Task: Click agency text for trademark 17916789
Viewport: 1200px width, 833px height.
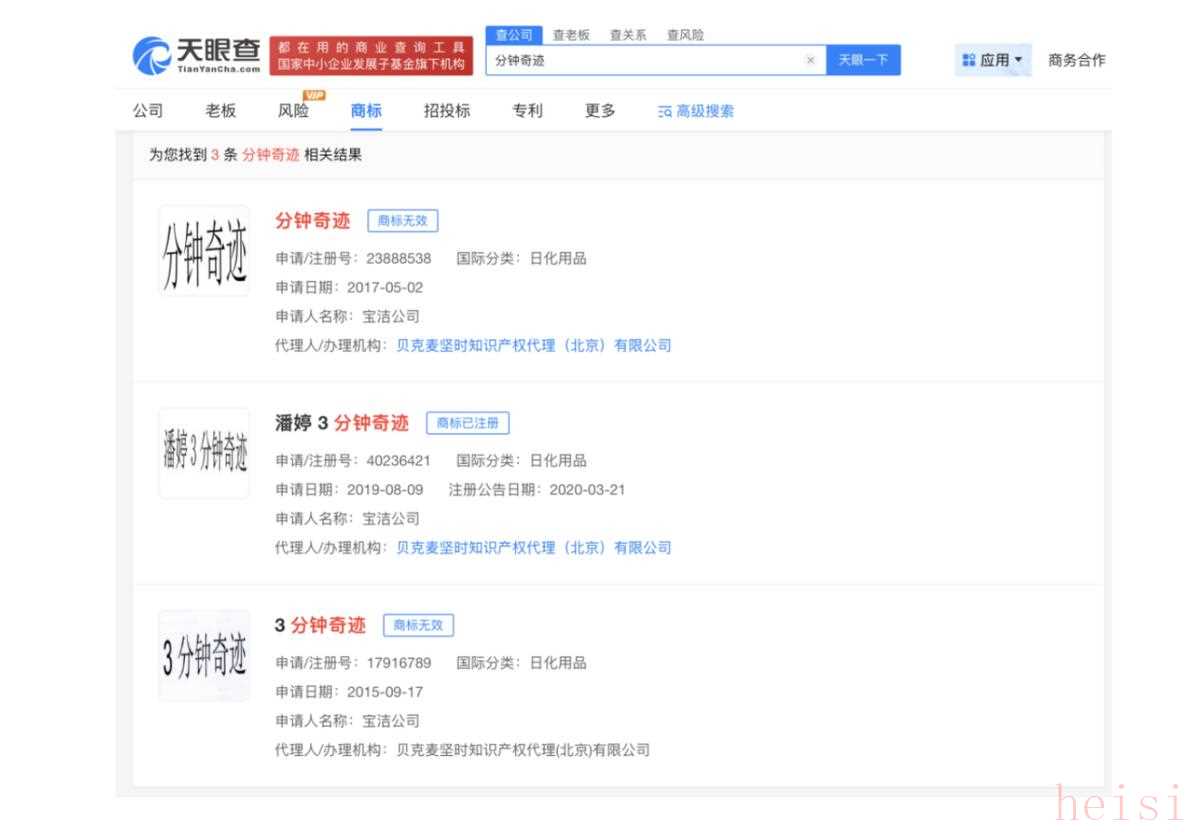Action: click(x=523, y=750)
